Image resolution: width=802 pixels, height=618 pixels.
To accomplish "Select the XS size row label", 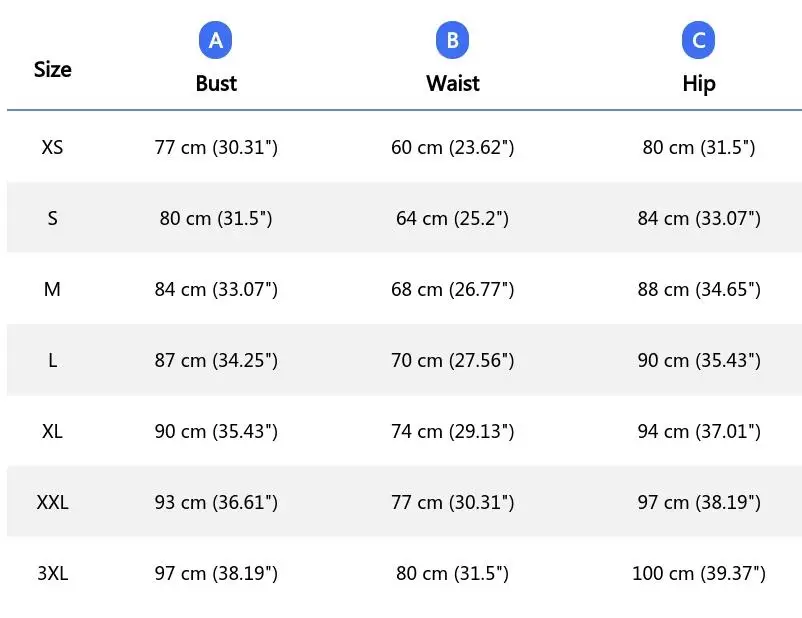I will pyautogui.click(x=52, y=147).
